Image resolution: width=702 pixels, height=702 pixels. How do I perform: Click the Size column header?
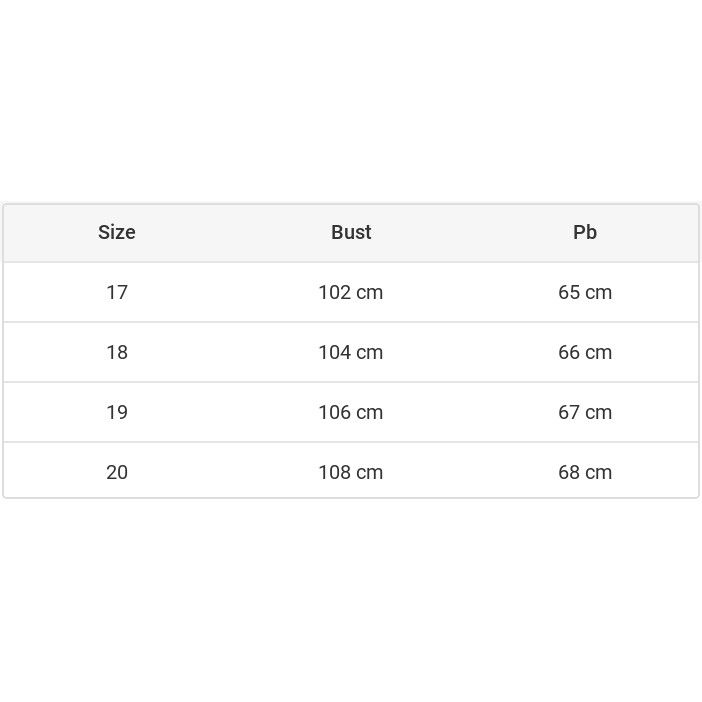(x=117, y=232)
